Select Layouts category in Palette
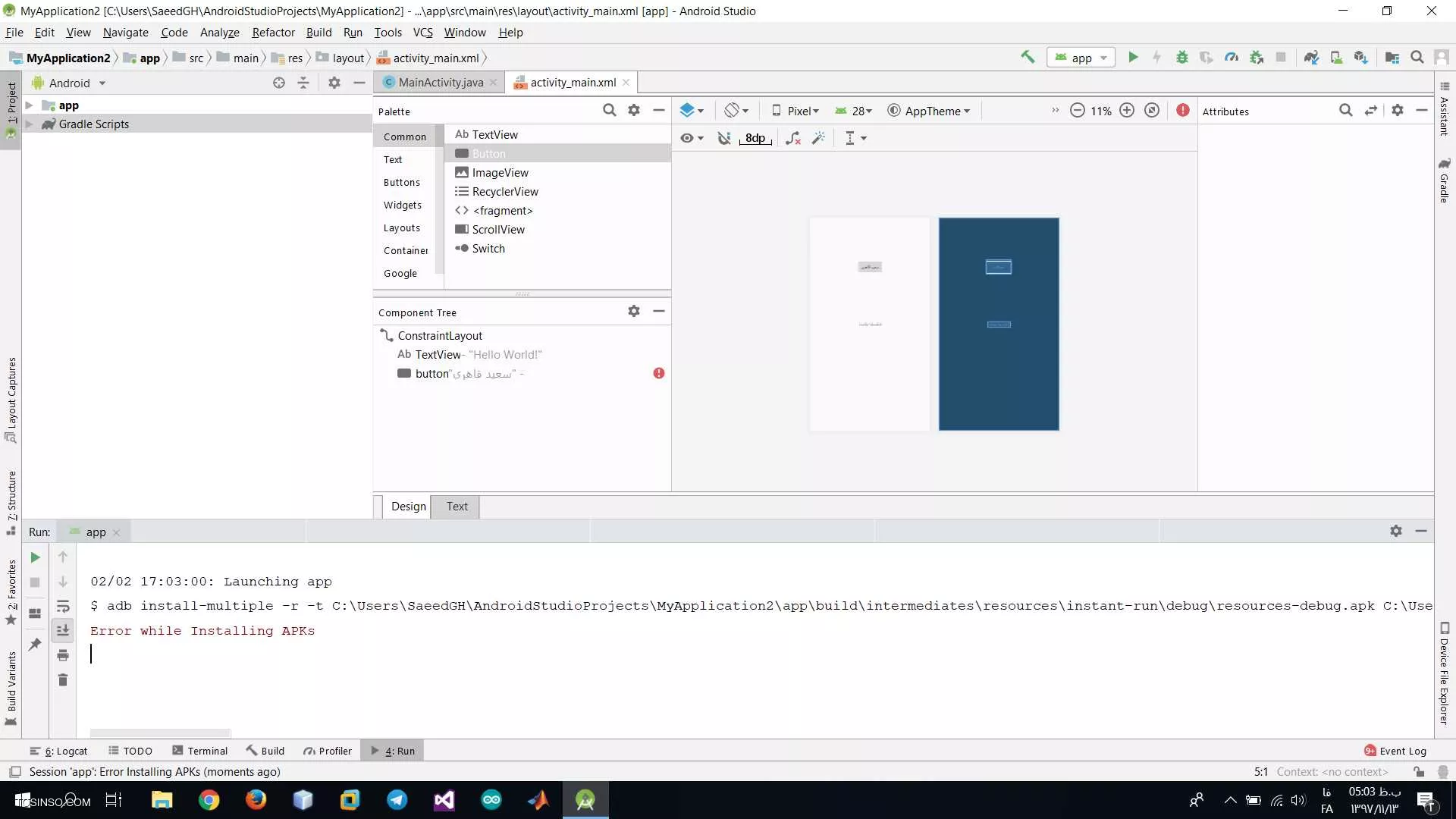This screenshot has width=1456, height=819. click(402, 227)
